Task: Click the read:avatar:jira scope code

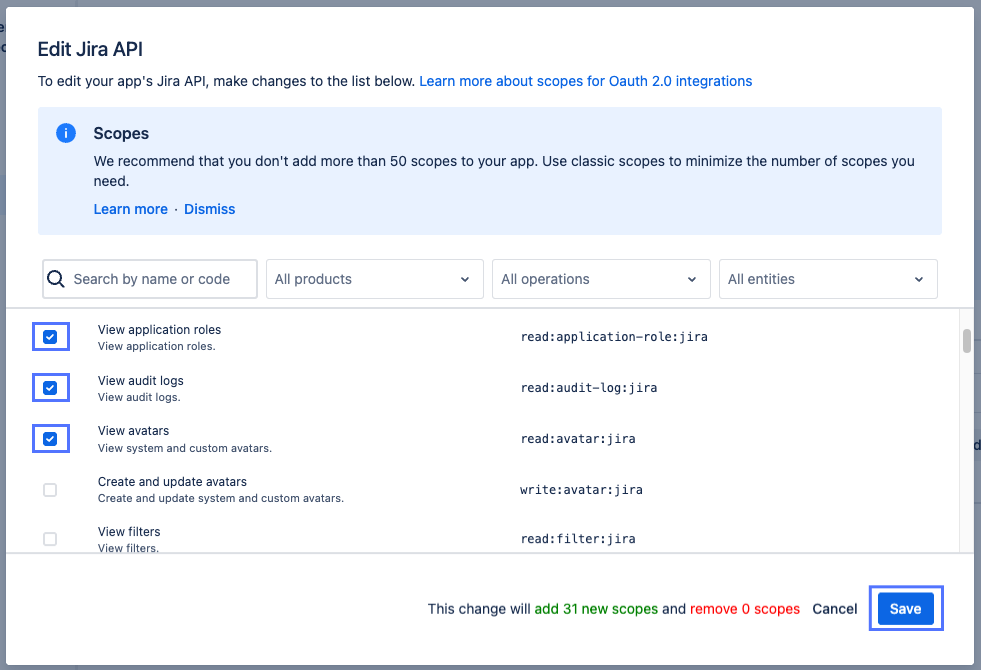Action: [x=578, y=439]
